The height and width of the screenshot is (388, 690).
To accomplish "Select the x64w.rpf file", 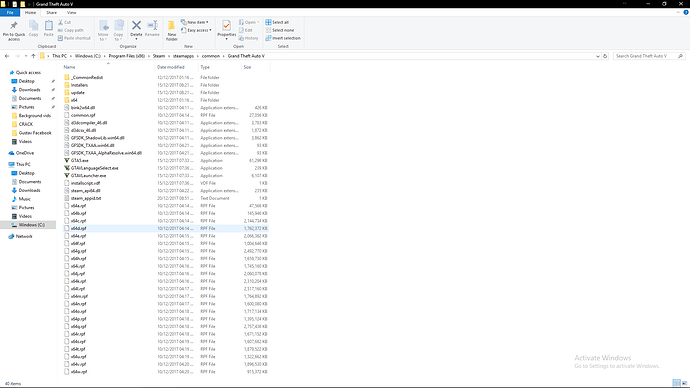I will coord(79,372).
